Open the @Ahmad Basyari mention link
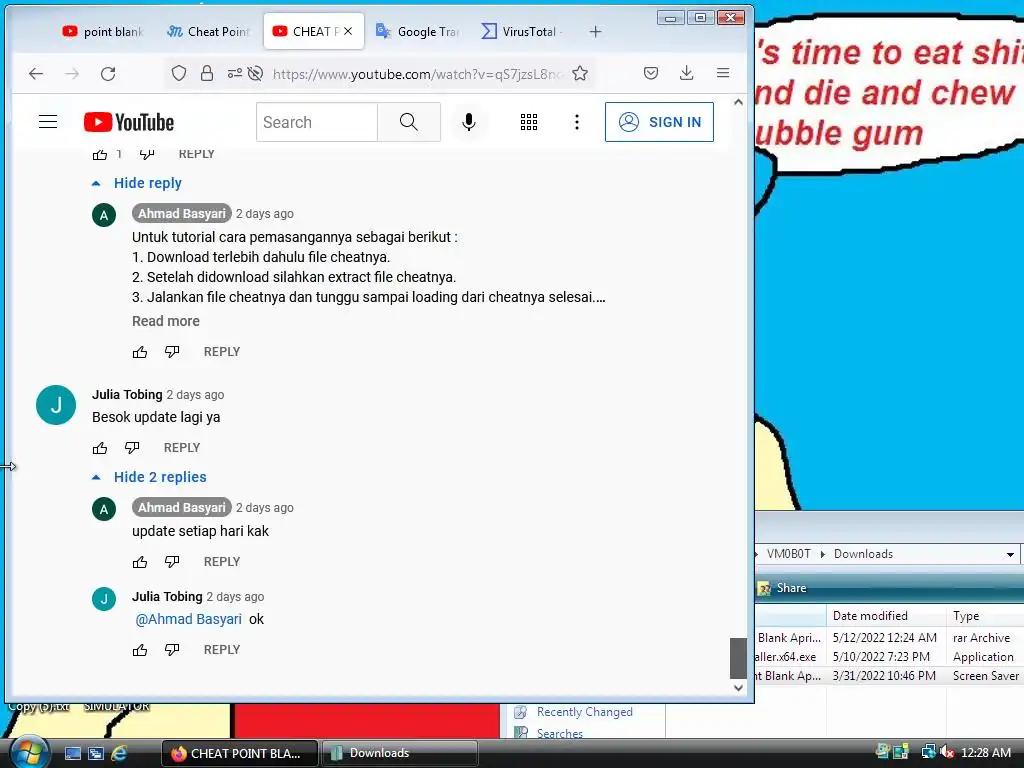 (188, 619)
